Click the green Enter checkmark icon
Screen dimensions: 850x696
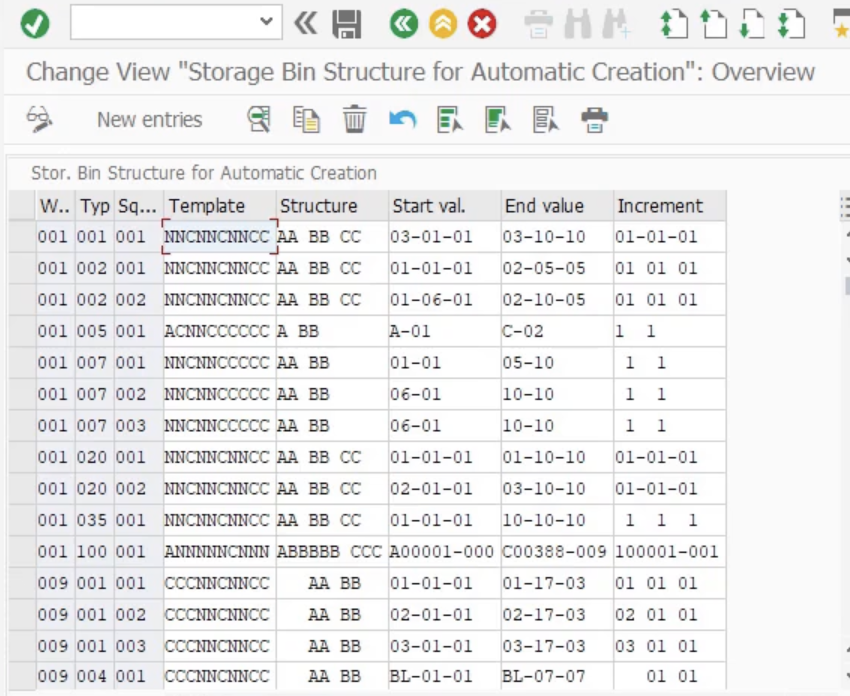click(35, 23)
